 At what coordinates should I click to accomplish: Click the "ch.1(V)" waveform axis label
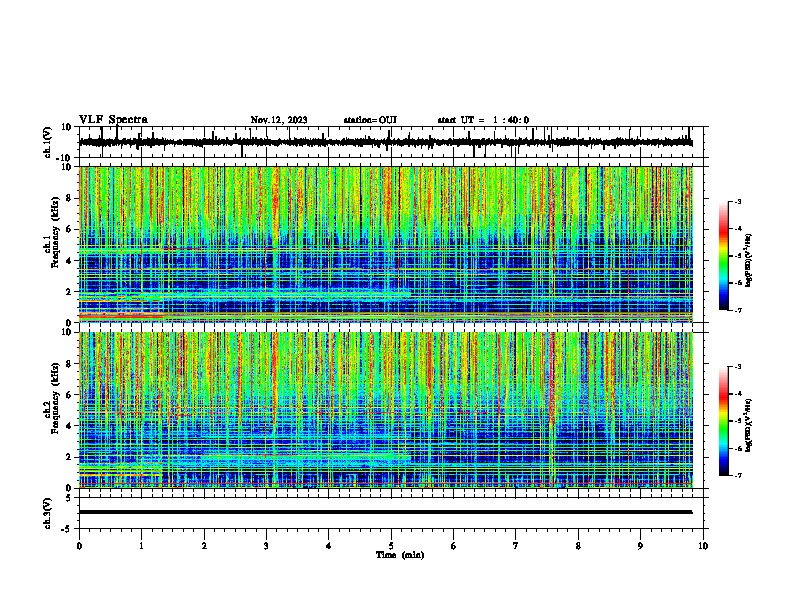pyautogui.click(x=48, y=142)
